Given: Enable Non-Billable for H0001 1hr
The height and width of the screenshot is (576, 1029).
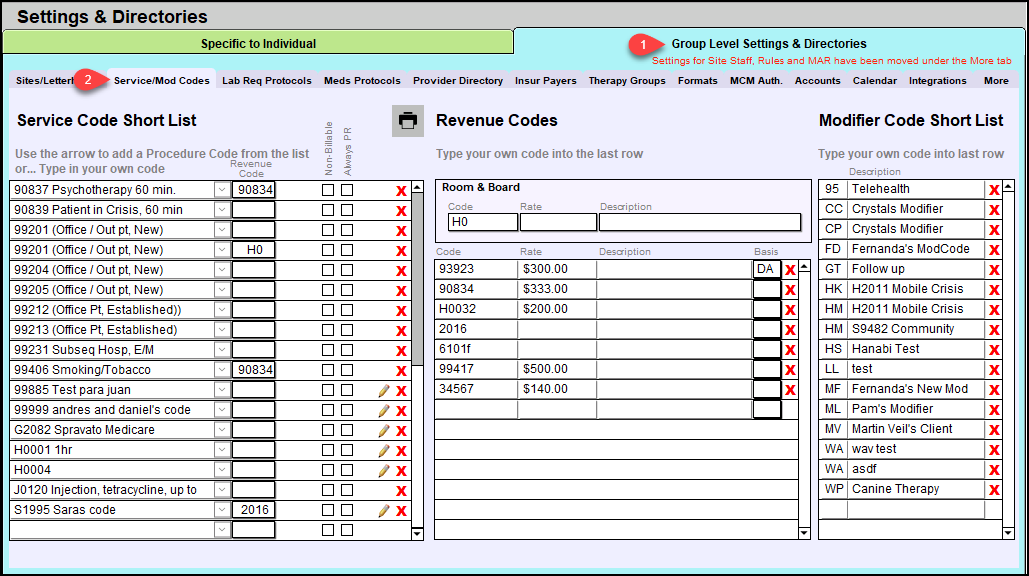Looking at the screenshot, I should click(328, 450).
